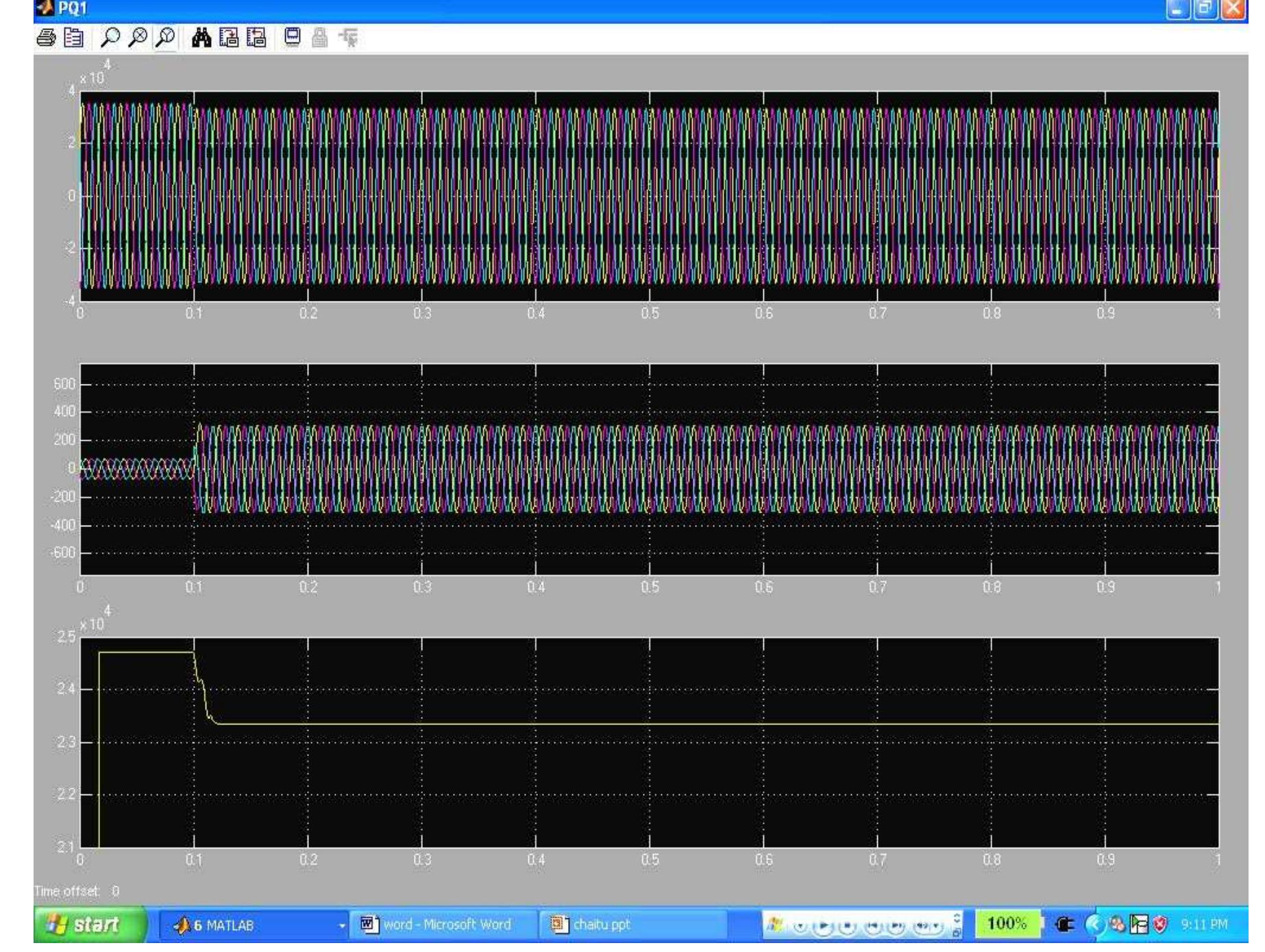Image resolution: width=1265 pixels, height=952 pixels.
Task: Restore the saved axes settings
Action: click(255, 39)
